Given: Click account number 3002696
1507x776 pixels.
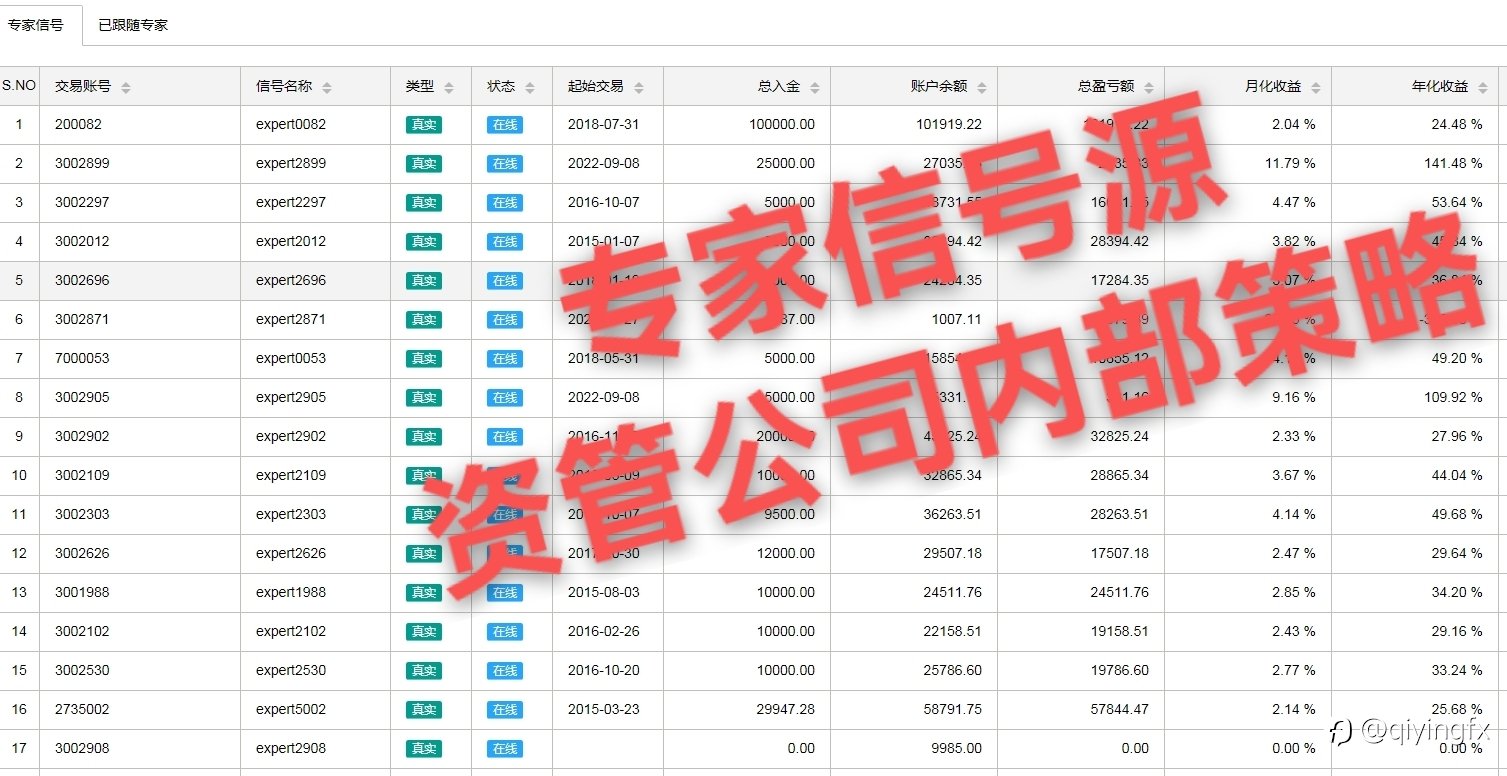Looking at the screenshot, I should (x=82, y=281).
